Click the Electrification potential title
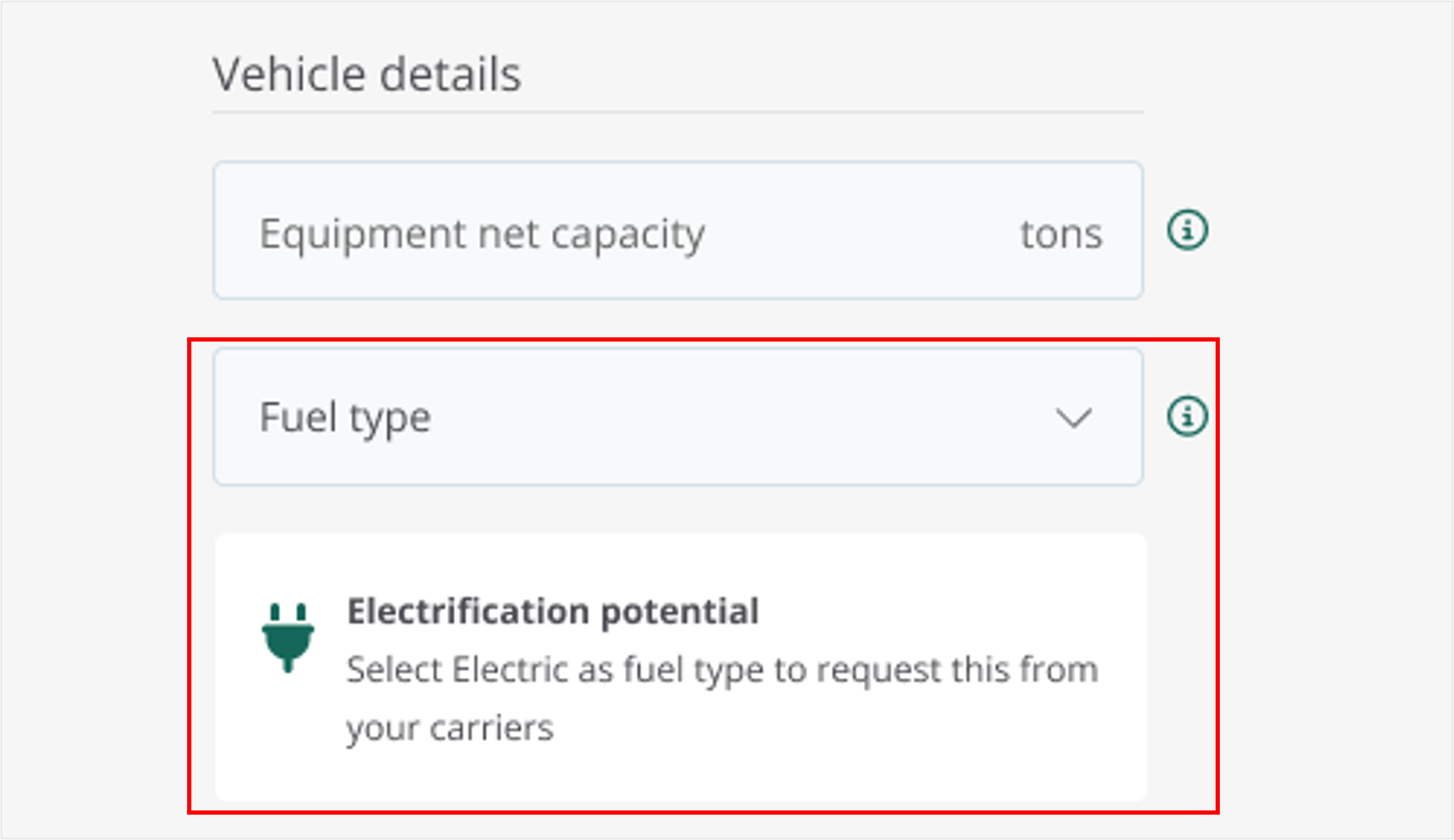1454x840 pixels. coord(553,611)
